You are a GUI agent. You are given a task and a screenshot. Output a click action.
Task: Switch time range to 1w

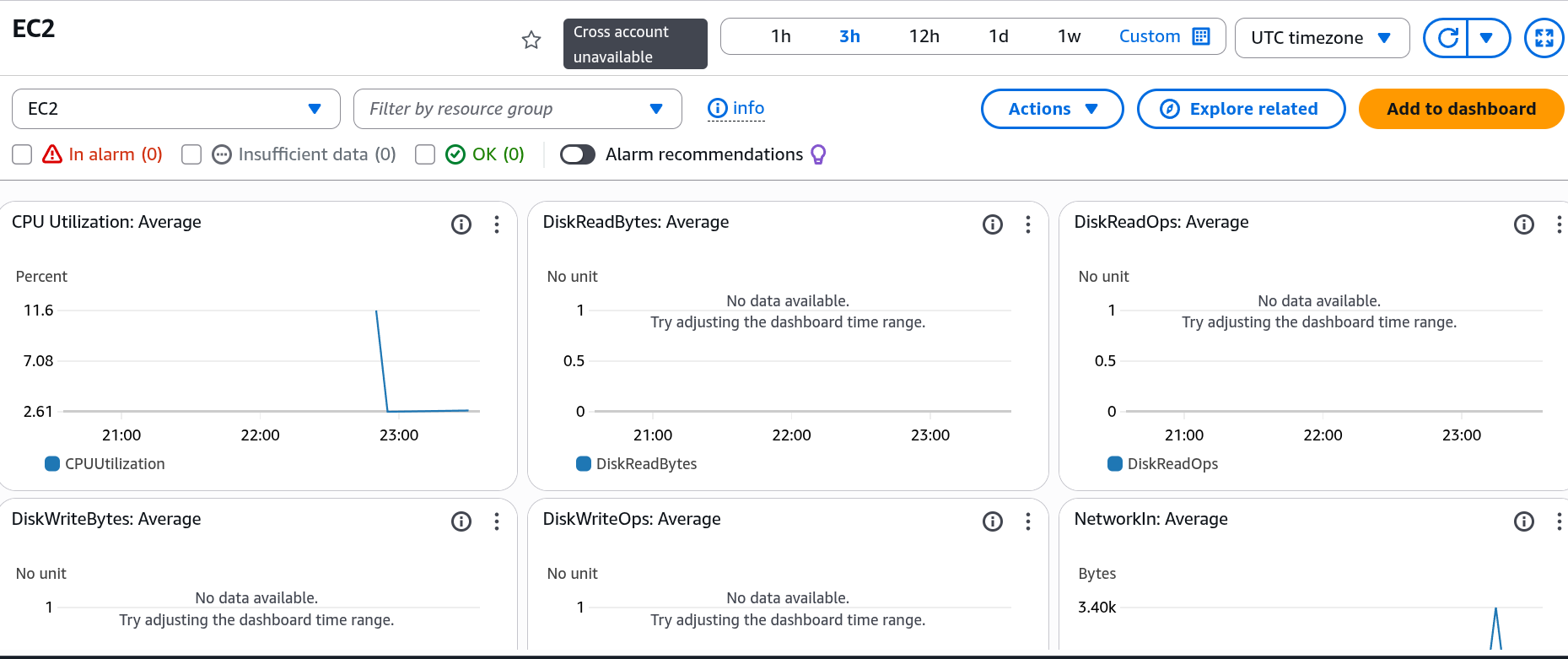1069,36
